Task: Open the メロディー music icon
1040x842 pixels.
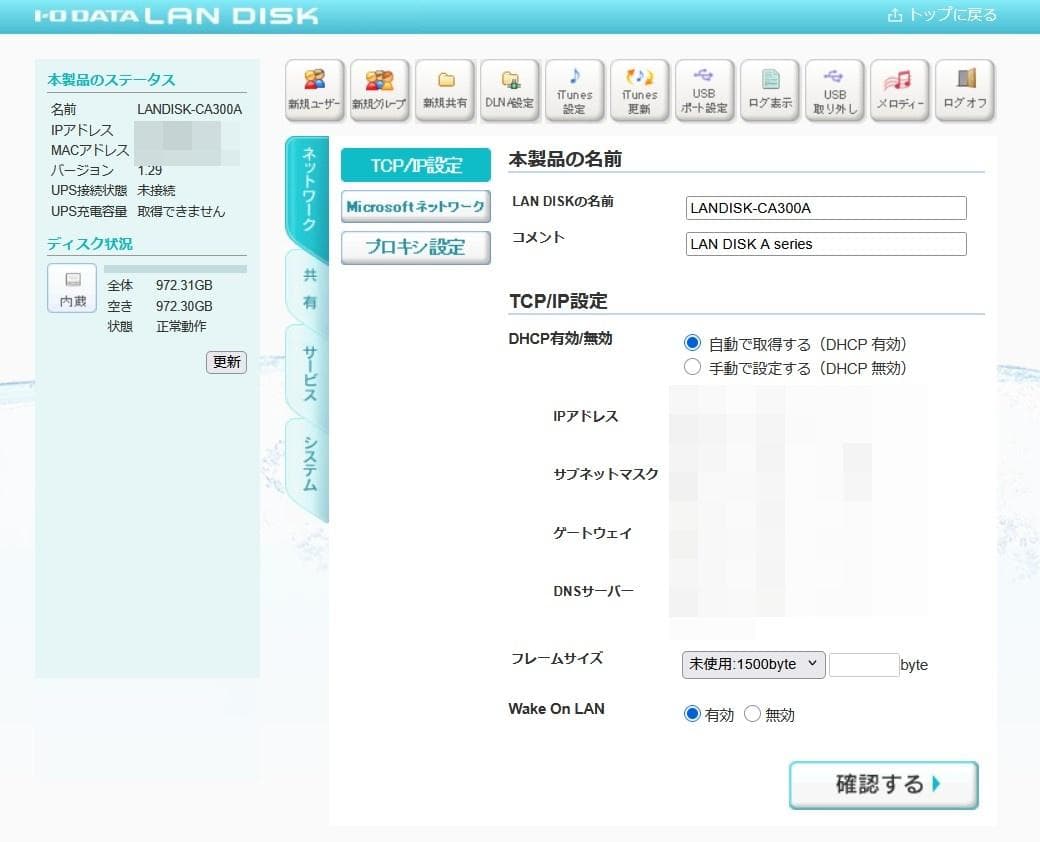Action: pos(899,90)
